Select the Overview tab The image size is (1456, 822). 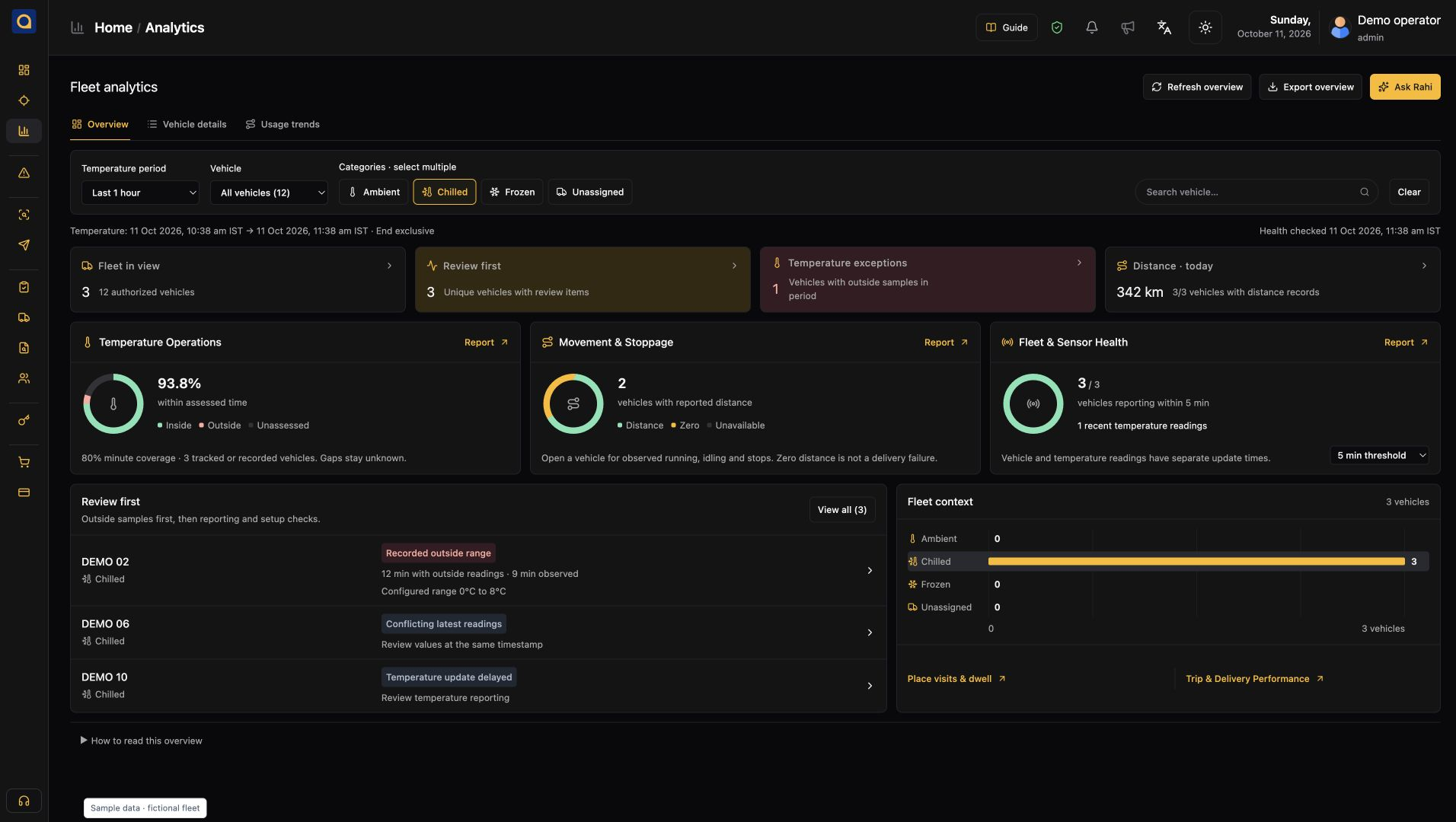(100, 124)
